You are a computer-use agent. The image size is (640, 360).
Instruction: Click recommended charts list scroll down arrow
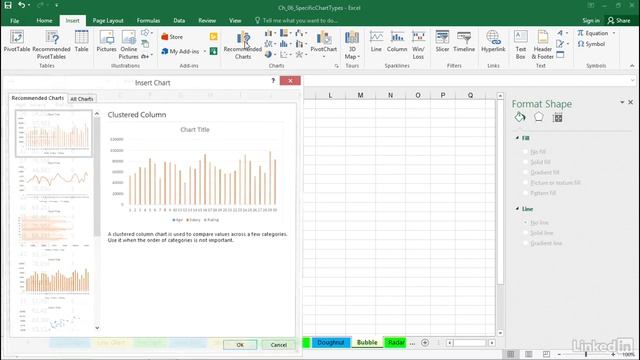pos(97,328)
